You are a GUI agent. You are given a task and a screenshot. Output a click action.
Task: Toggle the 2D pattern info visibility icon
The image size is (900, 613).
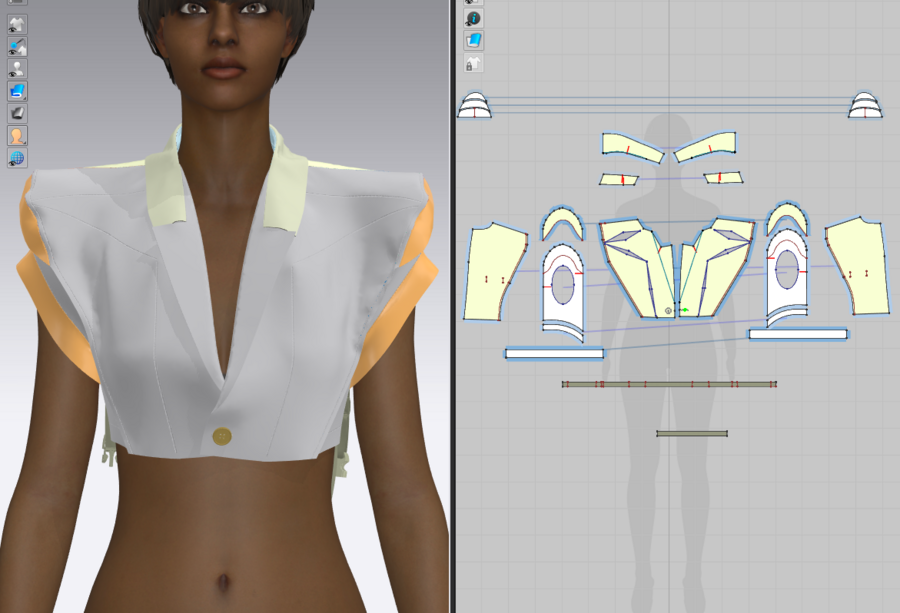tap(474, 18)
